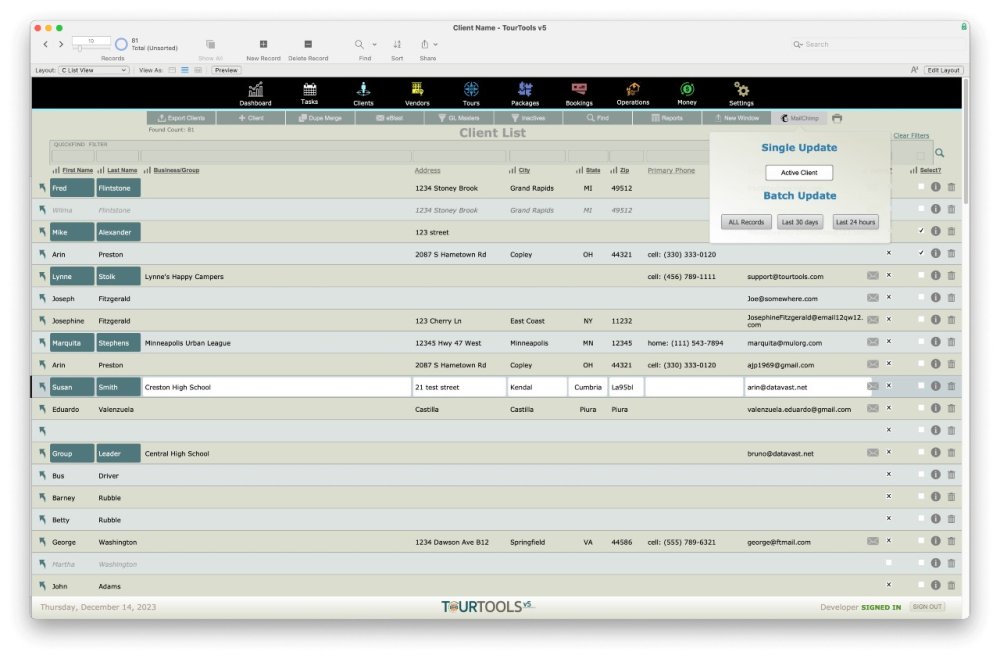Open the Settings gear module

pos(741,93)
